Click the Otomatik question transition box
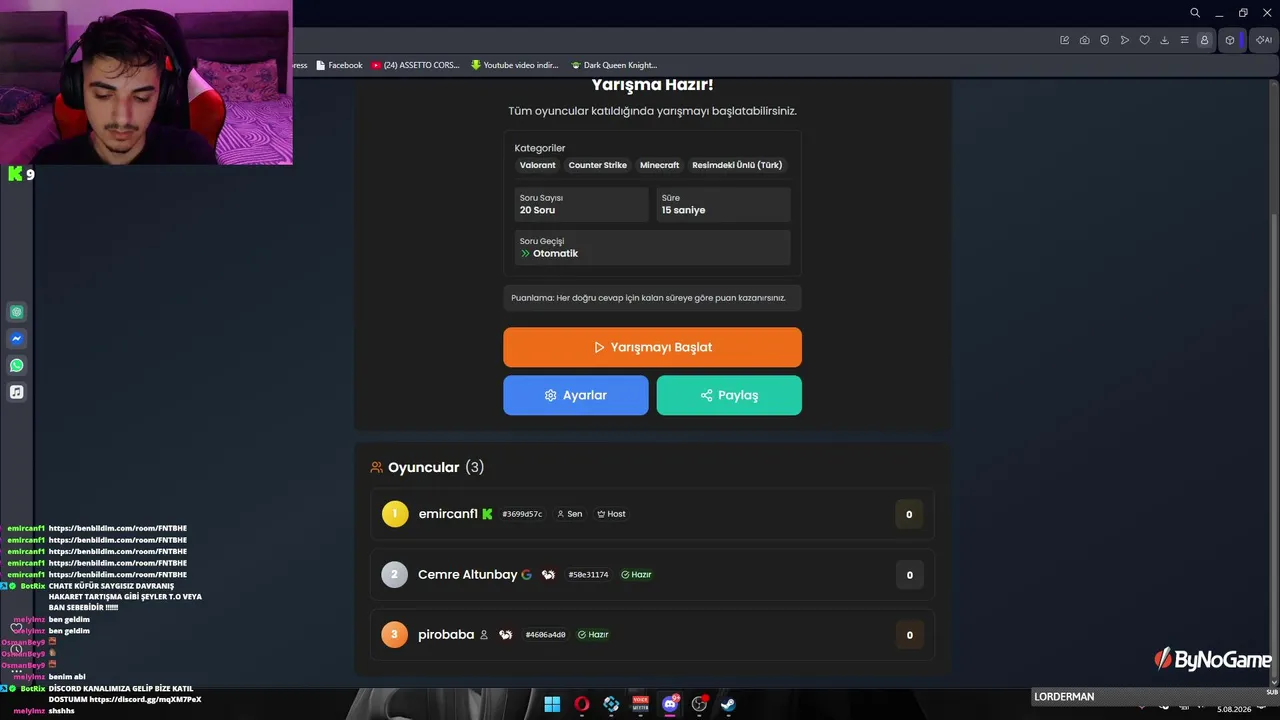 652,248
